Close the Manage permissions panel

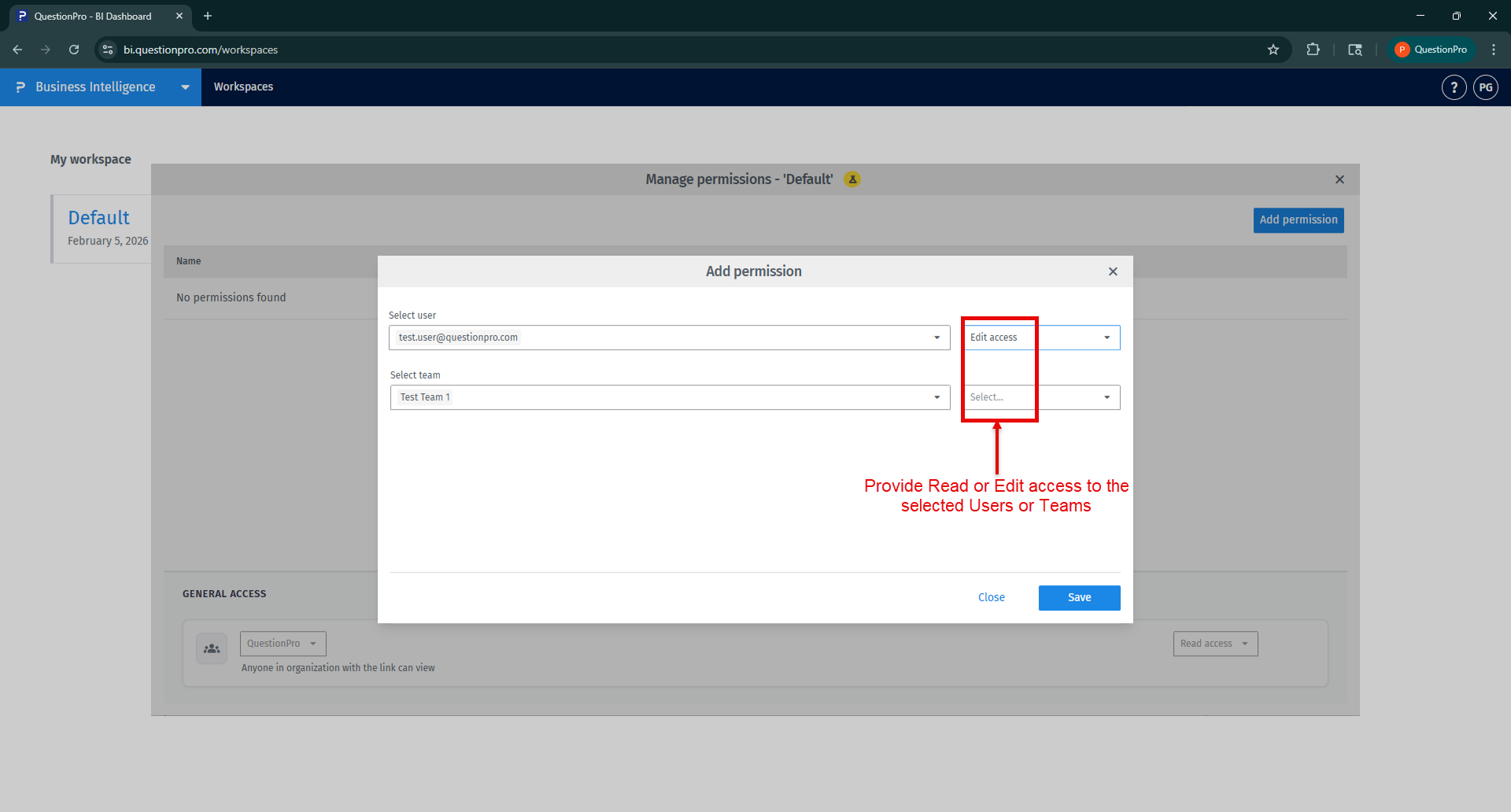pos(1339,179)
